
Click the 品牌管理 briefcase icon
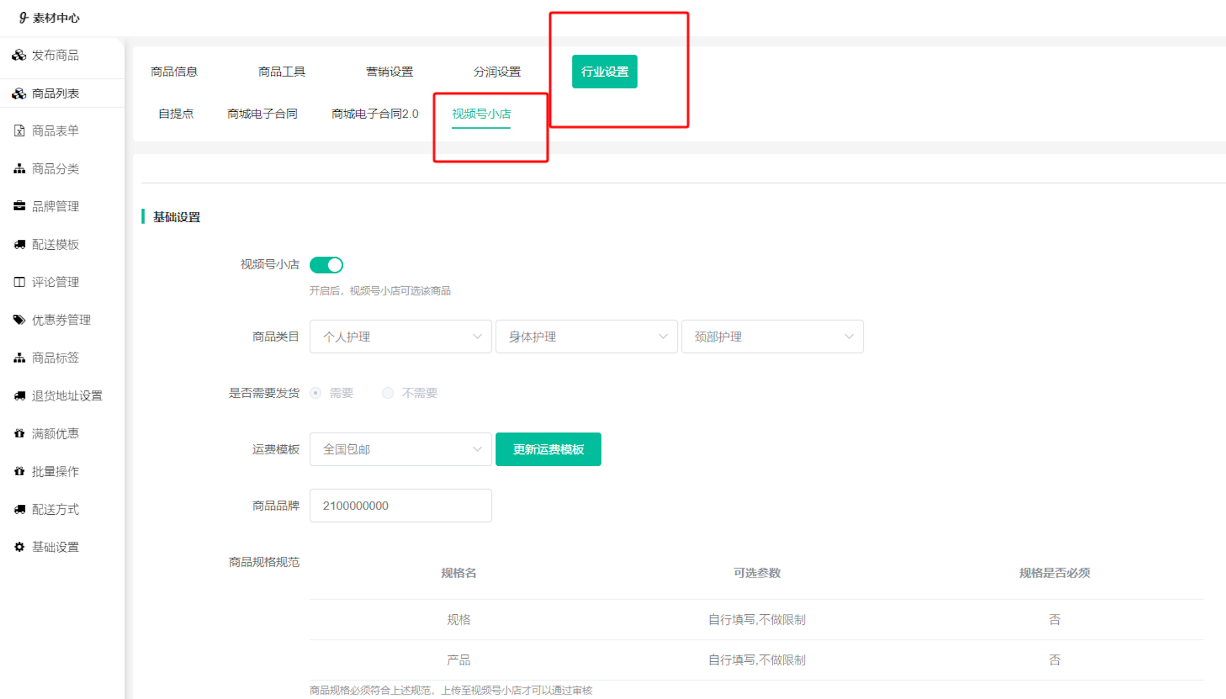point(19,206)
